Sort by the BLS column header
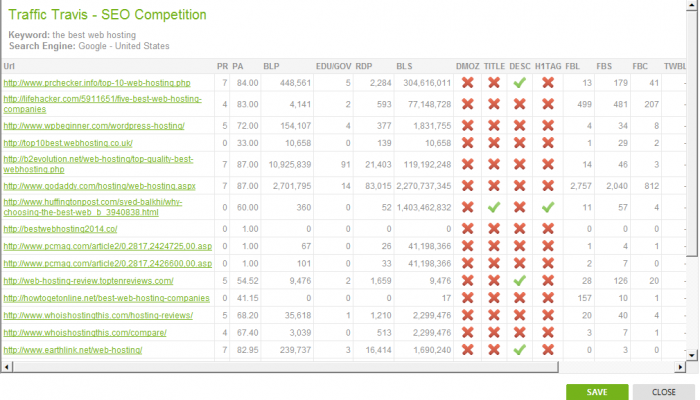700x400 pixels. pos(404,66)
